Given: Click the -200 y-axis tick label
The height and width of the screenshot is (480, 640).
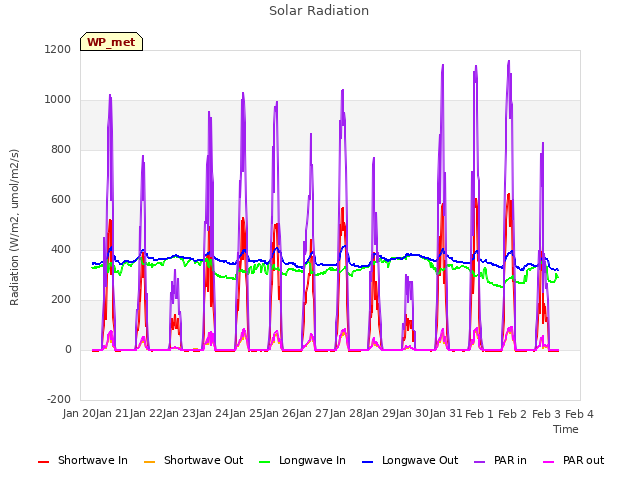Looking at the screenshot, I should click(x=59, y=400).
